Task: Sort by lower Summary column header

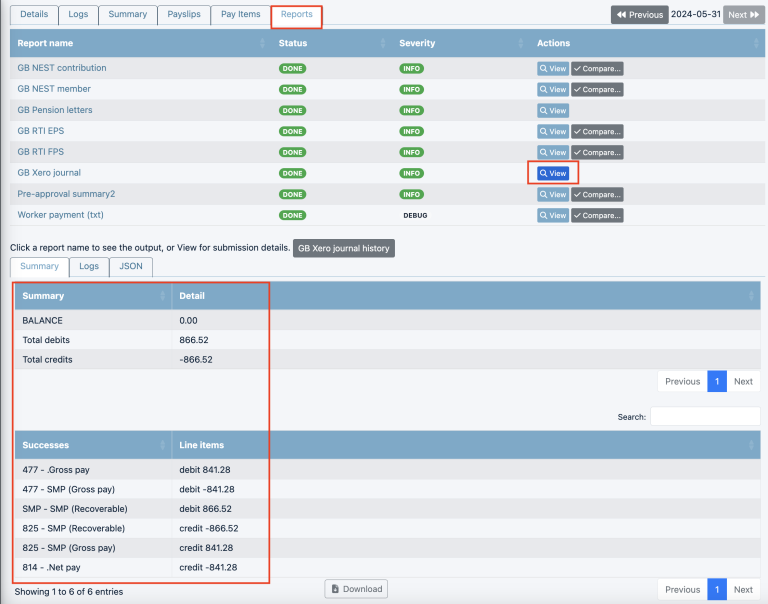Action: tap(93, 296)
